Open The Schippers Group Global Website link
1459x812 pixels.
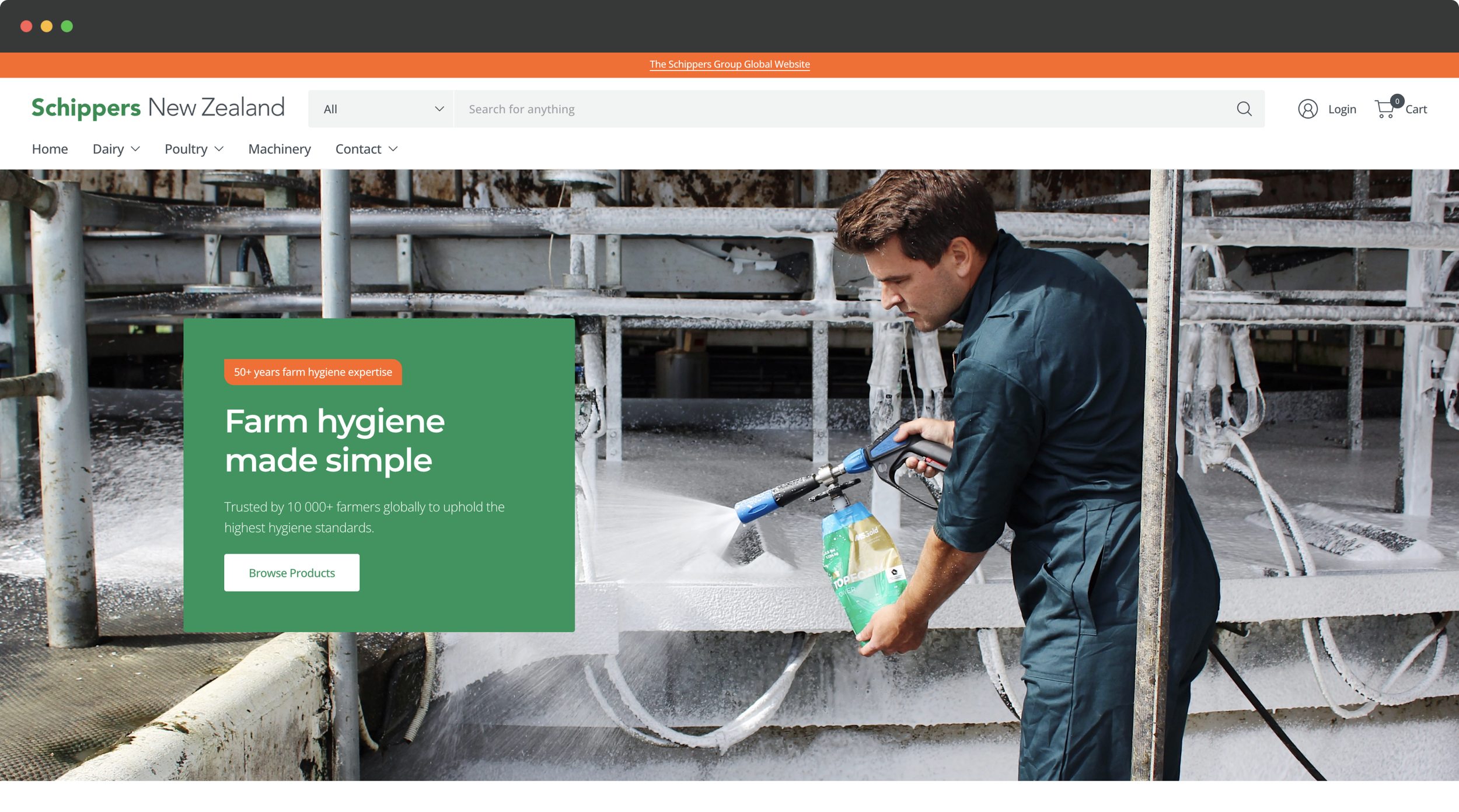click(x=729, y=64)
